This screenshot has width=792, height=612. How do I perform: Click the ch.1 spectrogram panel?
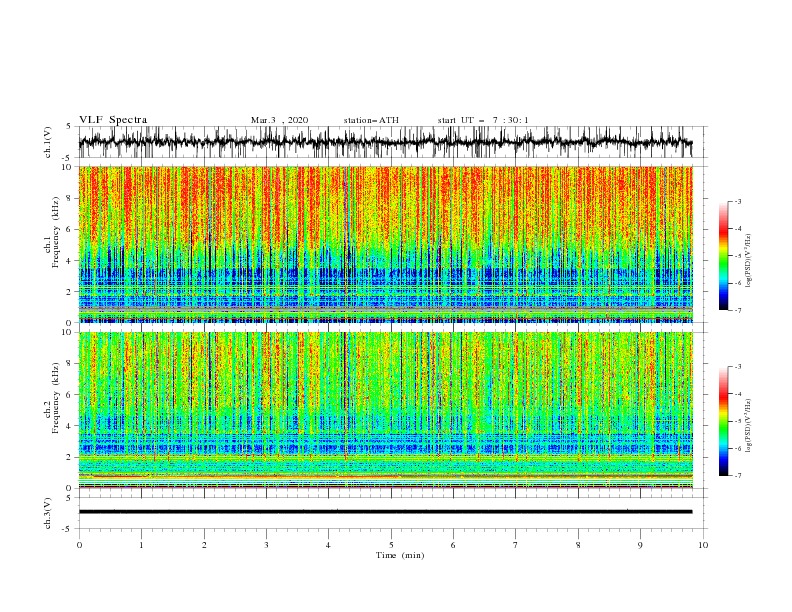pos(385,244)
